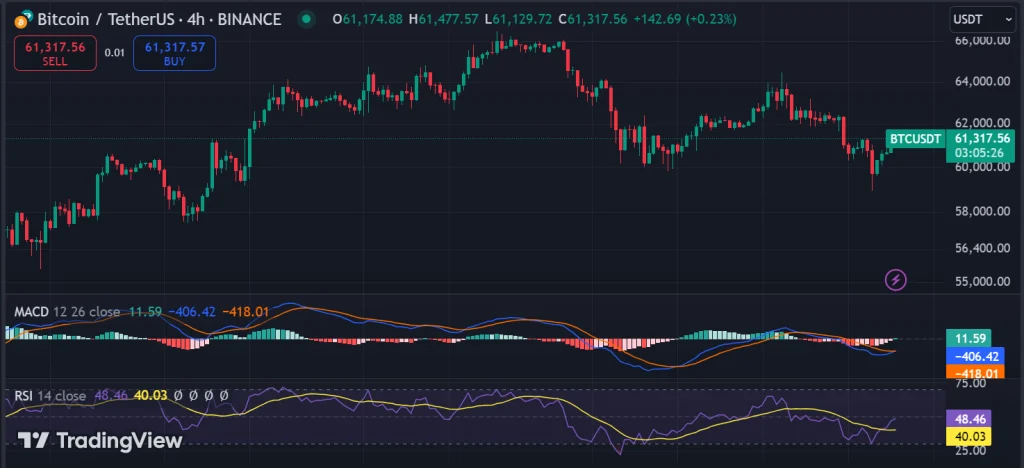Select the RSI indicator label
1024x468 pixels.
click(24, 396)
